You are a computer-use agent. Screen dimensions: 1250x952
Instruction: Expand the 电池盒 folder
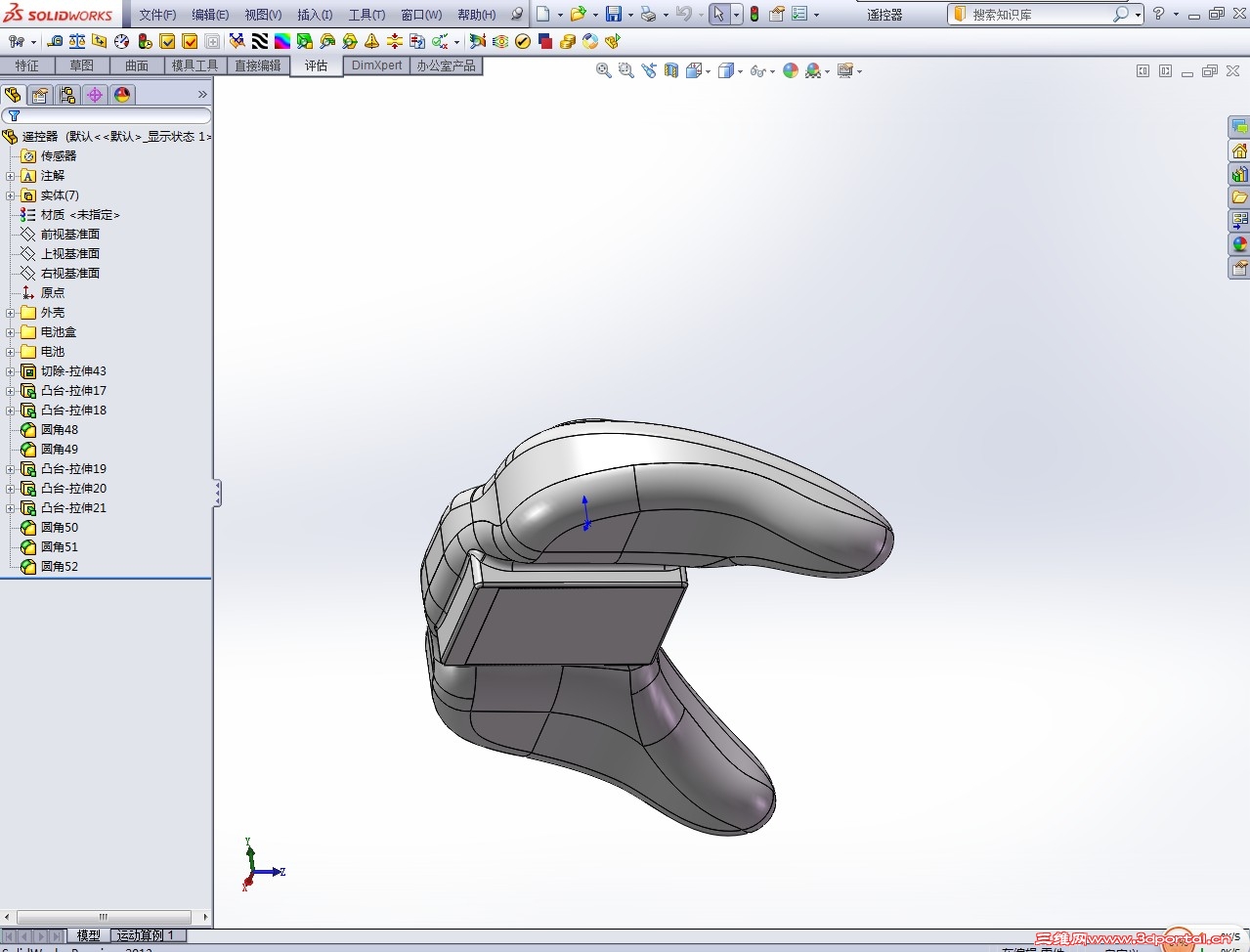(x=10, y=332)
